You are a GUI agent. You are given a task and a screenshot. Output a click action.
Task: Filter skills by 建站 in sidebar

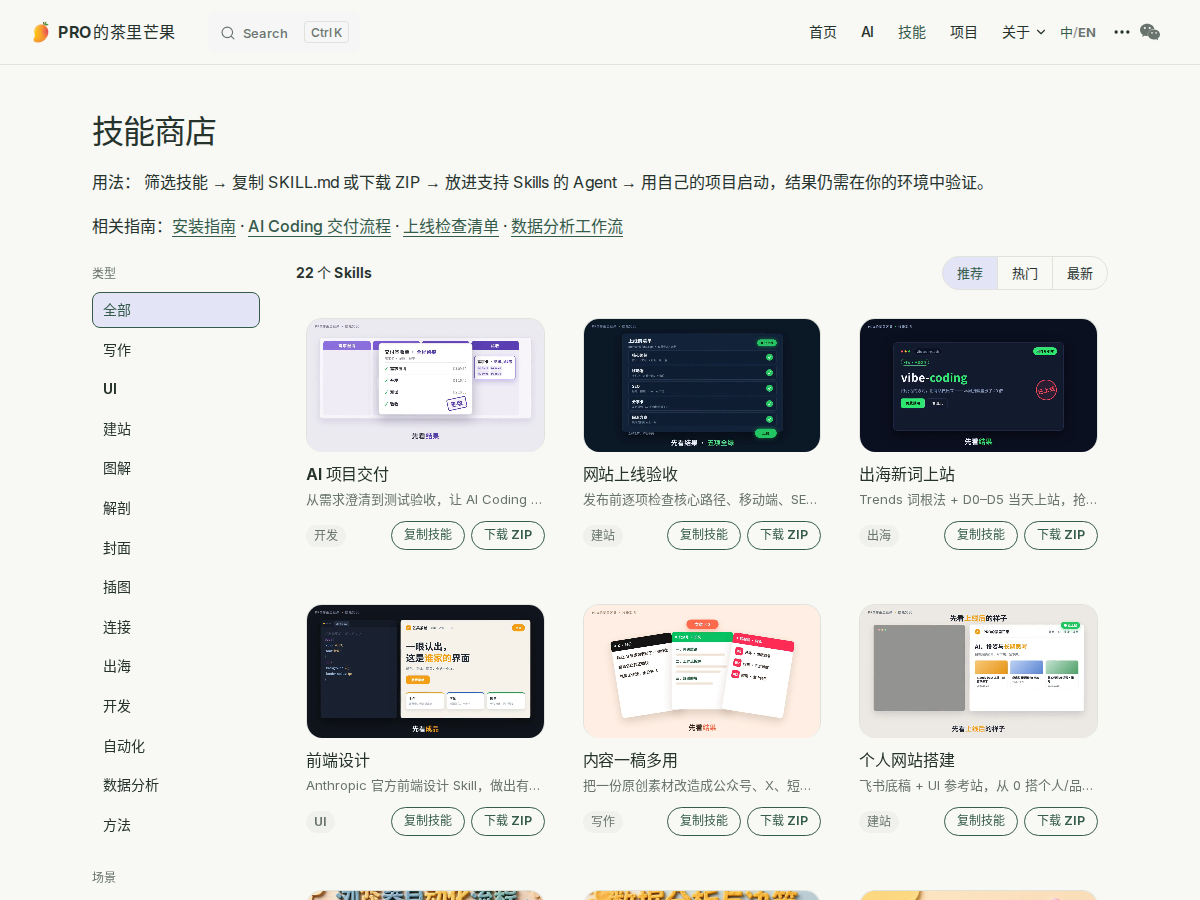(176, 429)
